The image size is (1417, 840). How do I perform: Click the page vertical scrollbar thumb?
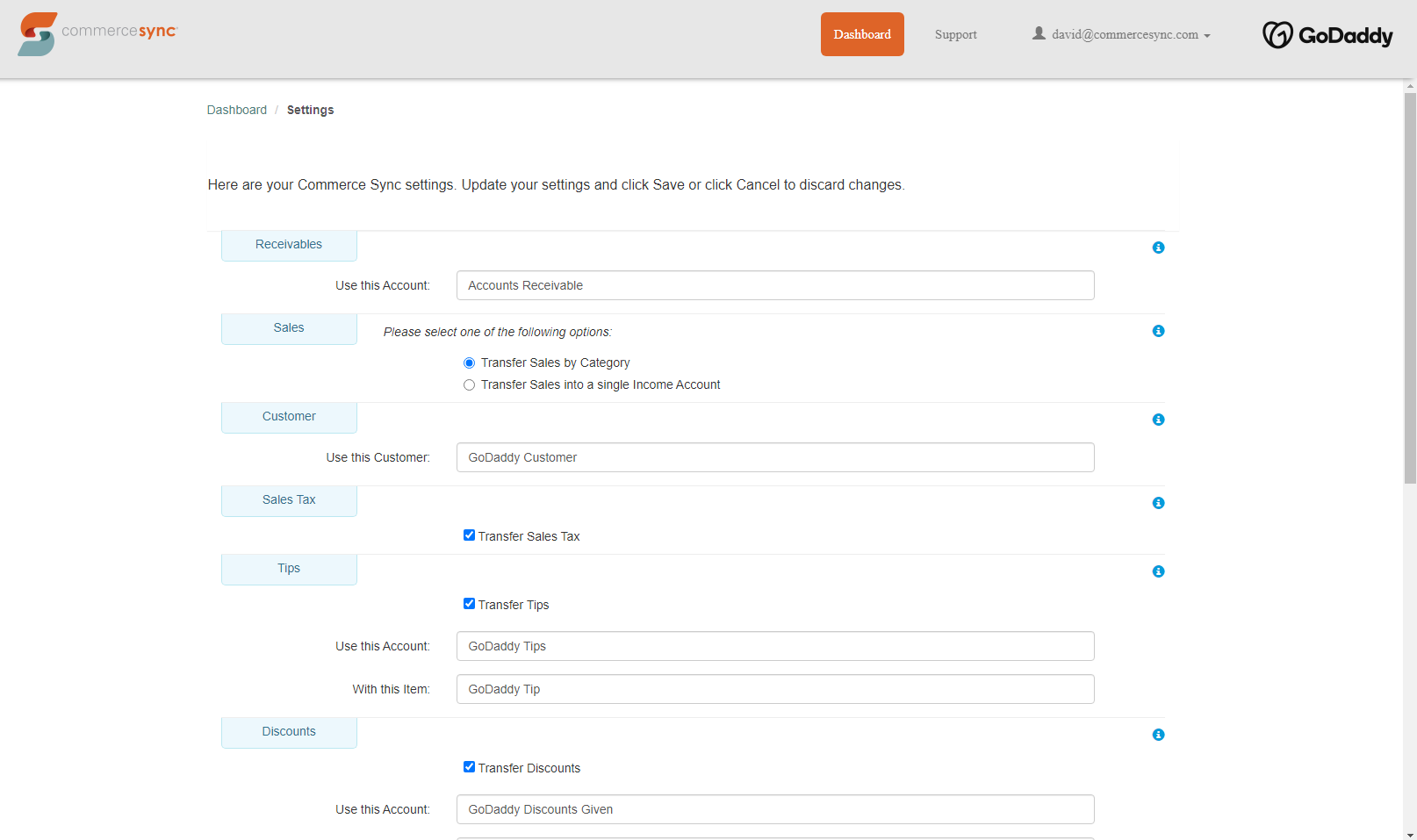[x=1410, y=288]
